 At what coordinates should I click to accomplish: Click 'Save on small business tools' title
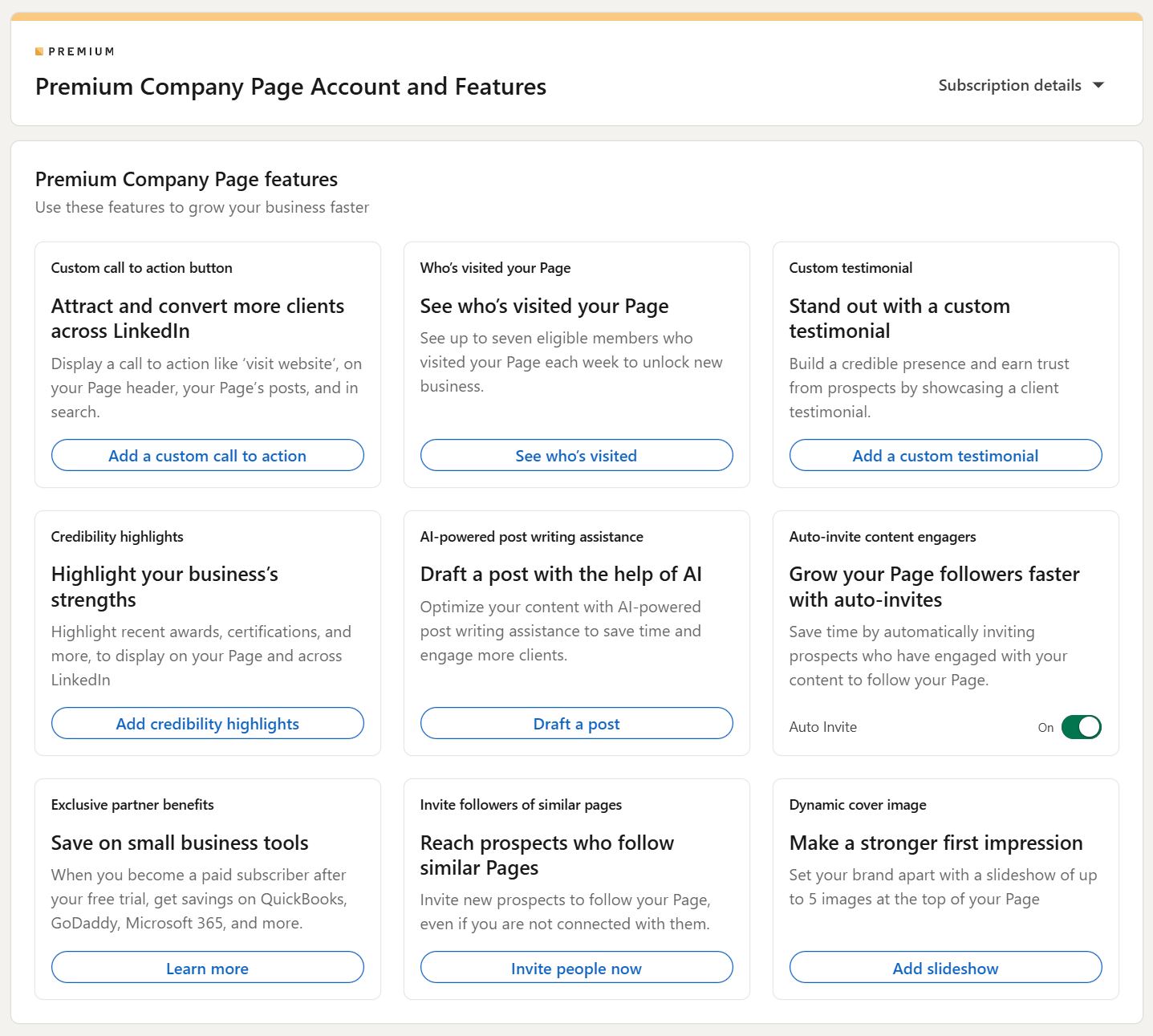tap(180, 843)
